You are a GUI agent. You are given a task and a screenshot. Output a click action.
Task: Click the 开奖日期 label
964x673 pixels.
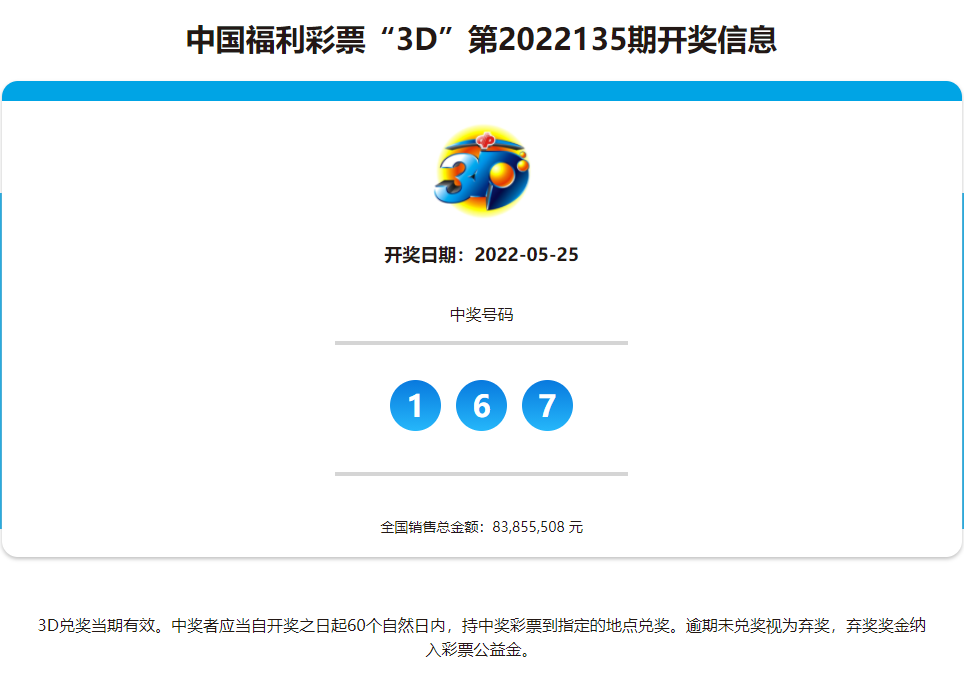tap(424, 255)
